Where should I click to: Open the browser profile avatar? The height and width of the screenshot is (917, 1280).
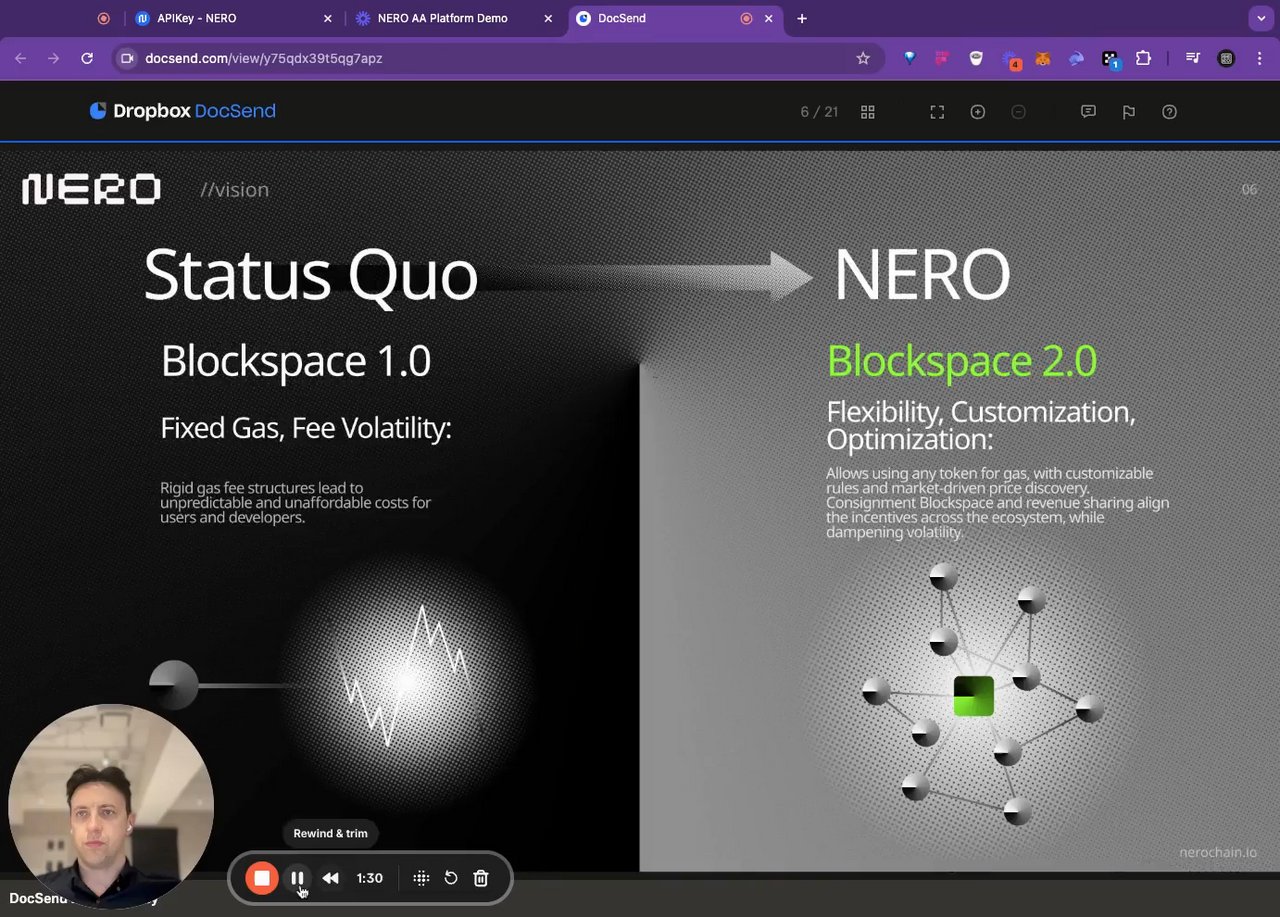click(1226, 58)
